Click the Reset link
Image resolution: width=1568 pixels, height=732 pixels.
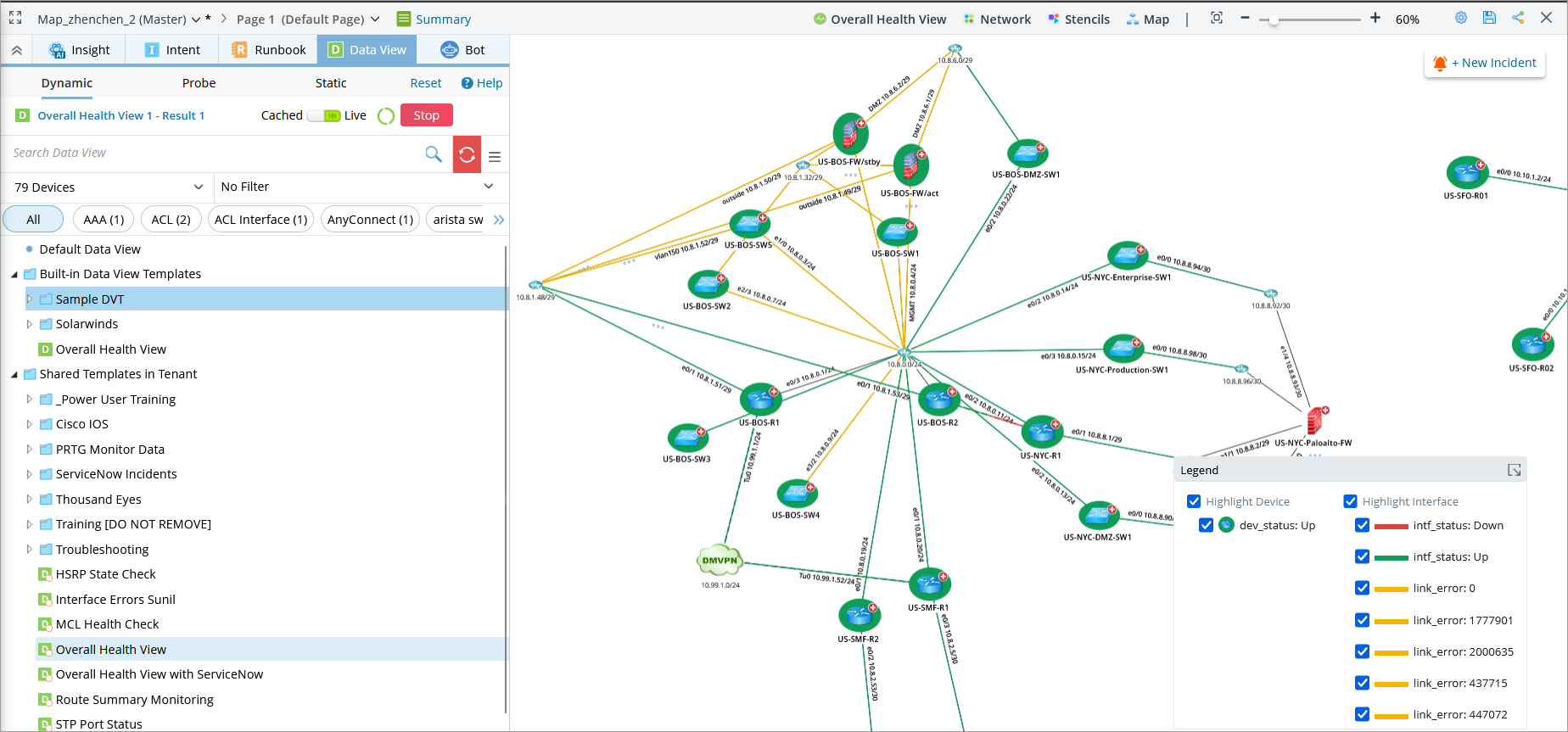coord(425,83)
